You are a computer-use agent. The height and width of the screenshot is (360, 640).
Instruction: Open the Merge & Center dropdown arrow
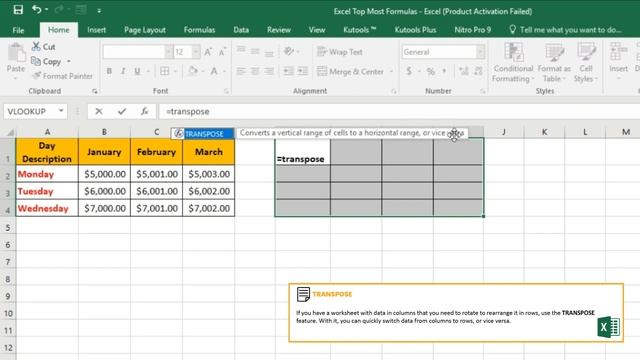391,71
